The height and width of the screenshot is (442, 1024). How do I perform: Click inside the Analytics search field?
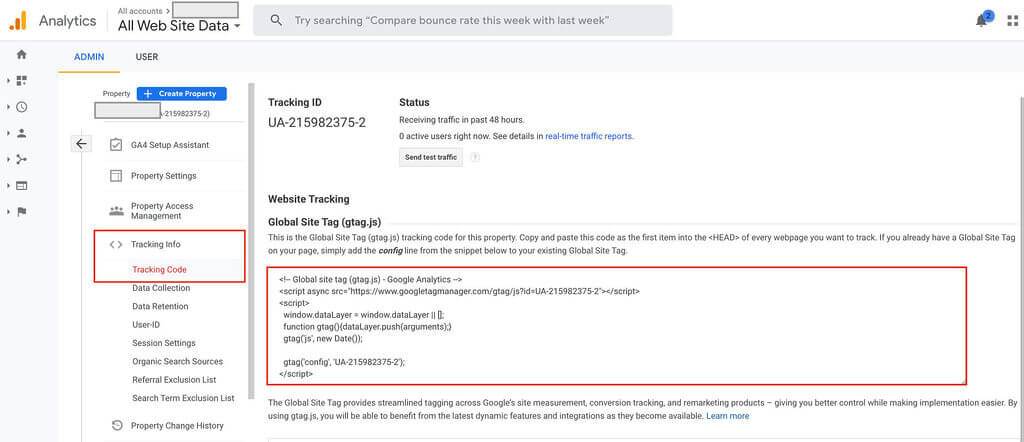pyautogui.click(x=462, y=20)
